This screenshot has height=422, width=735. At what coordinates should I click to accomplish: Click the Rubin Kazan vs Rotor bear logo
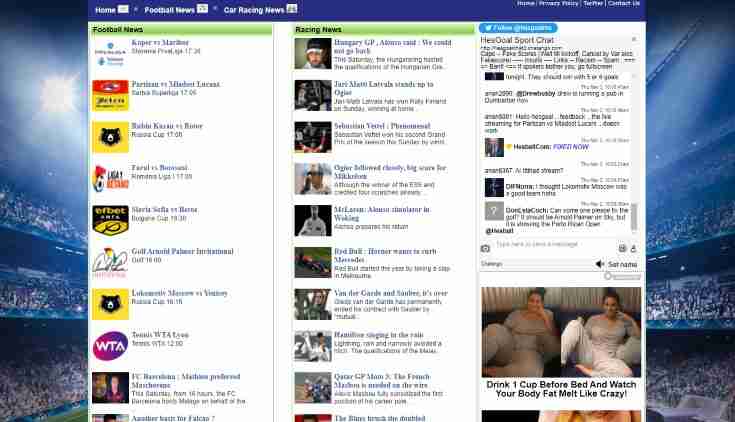pyautogui.click(x=110, y=137)
